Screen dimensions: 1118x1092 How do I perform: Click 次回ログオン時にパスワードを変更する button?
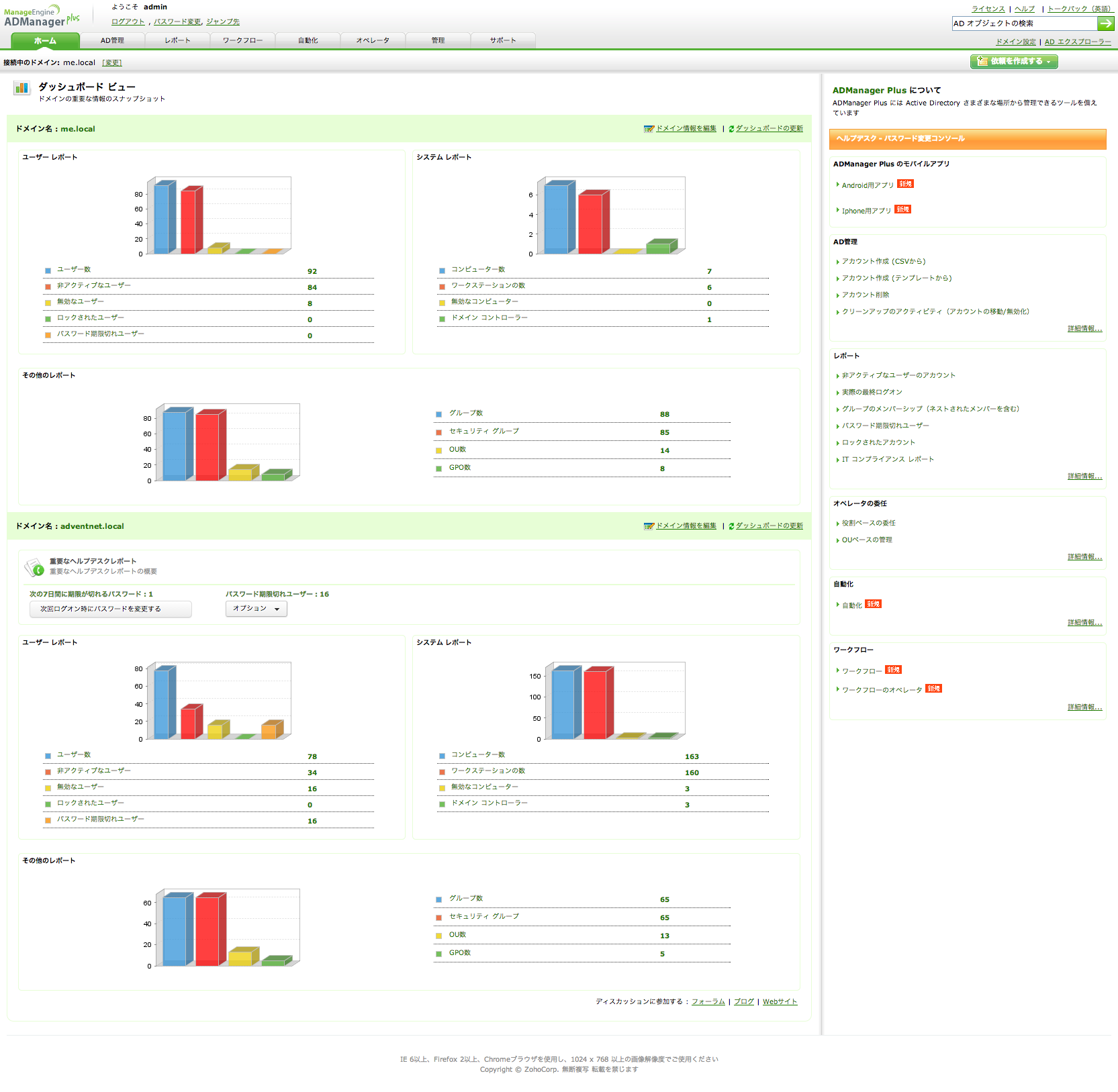point(111,609)
